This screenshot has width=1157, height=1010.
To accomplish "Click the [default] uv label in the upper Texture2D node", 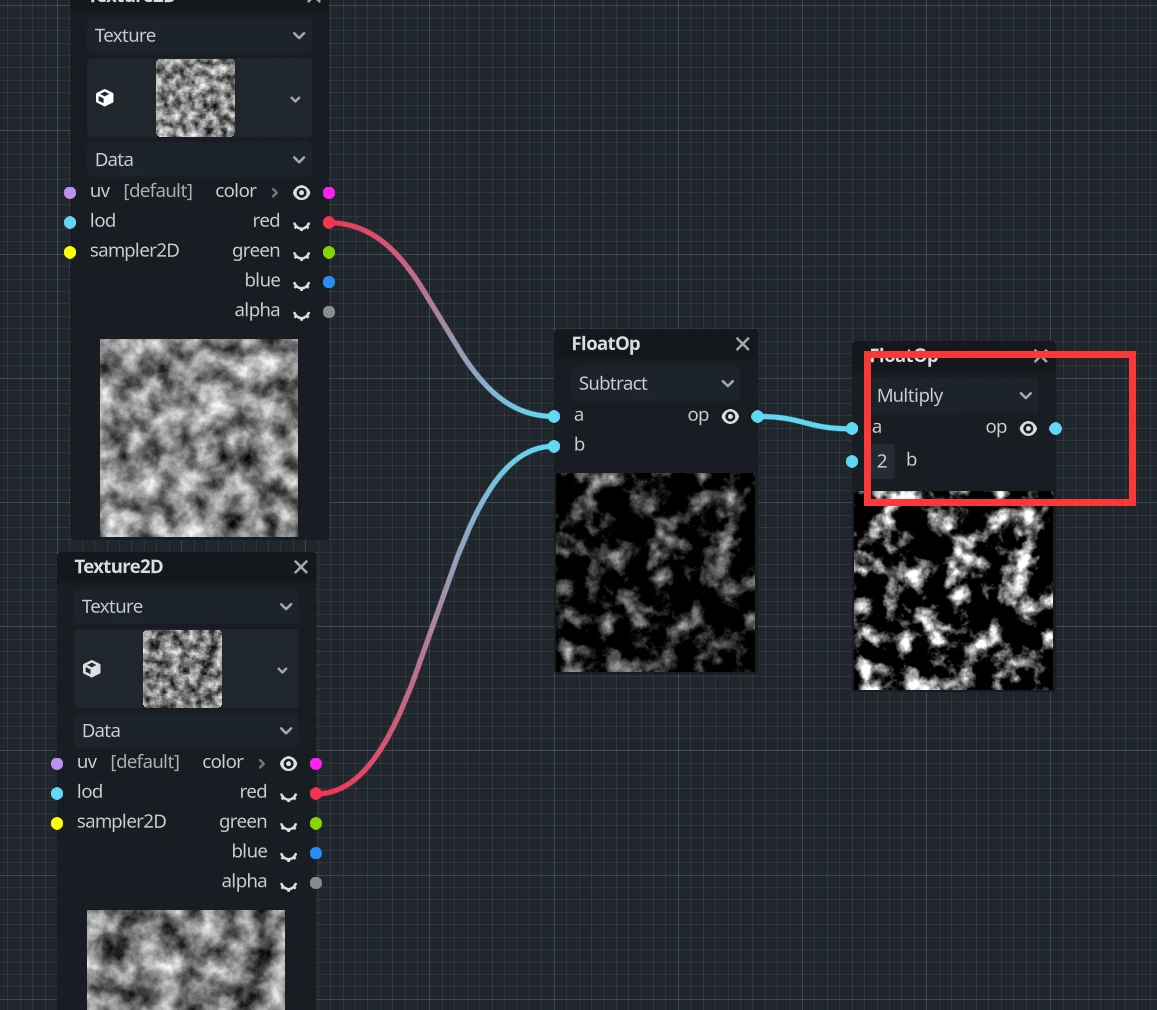I will tap(158, 191).
